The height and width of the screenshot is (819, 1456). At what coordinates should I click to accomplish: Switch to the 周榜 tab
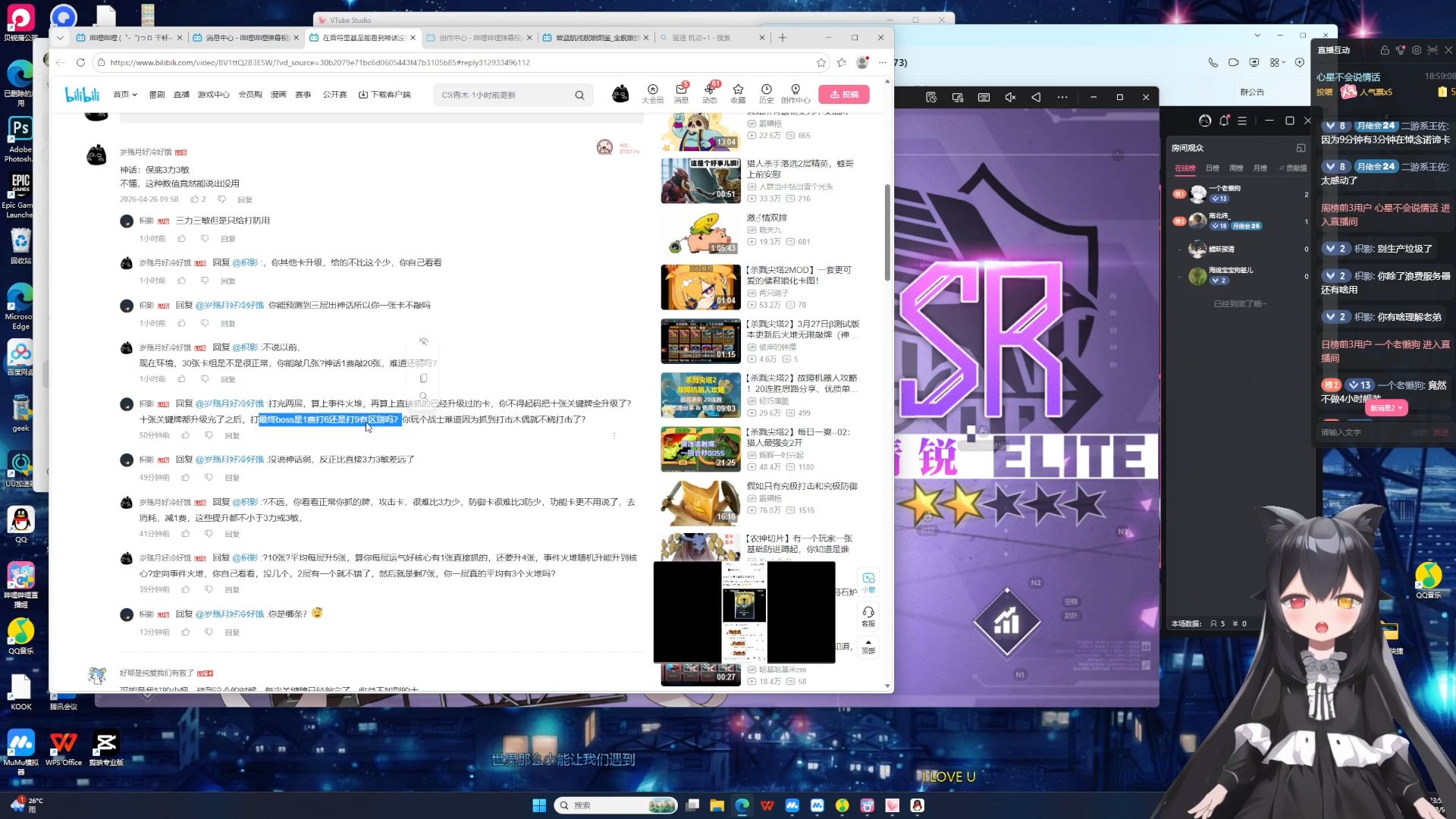point(1236,168)
